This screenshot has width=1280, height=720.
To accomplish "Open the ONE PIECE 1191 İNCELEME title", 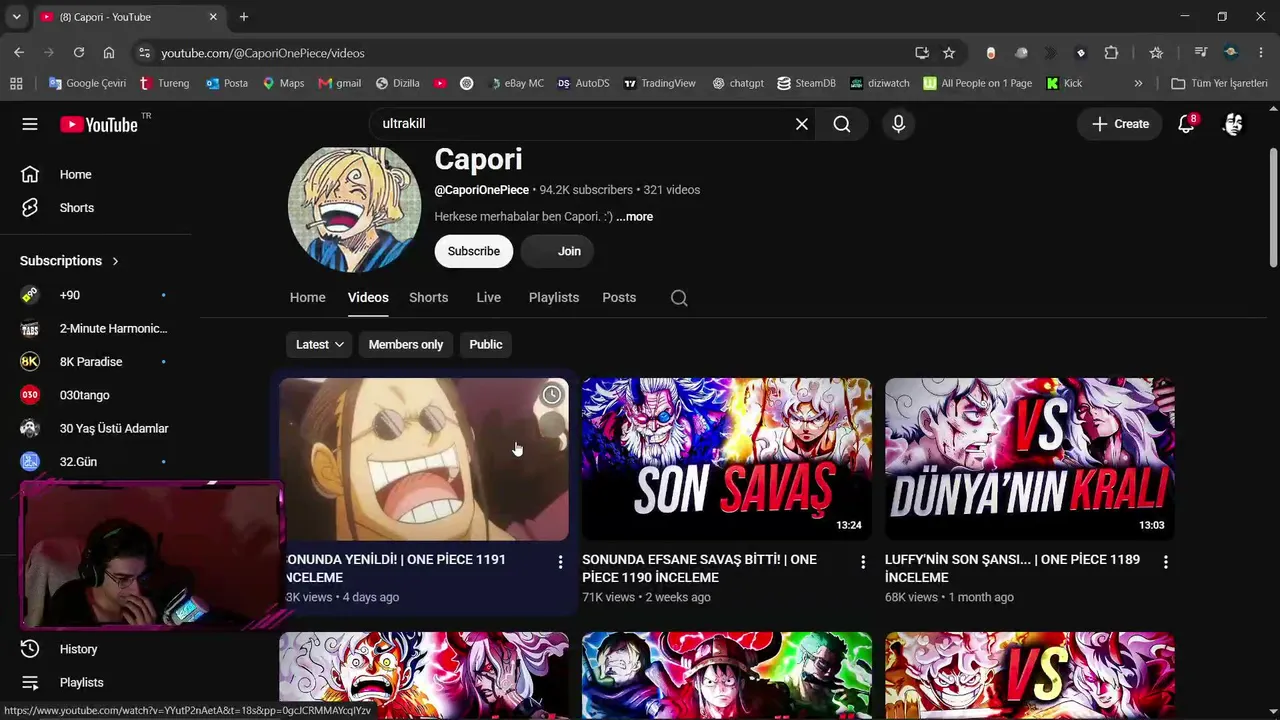I will [x=396, y=569].
